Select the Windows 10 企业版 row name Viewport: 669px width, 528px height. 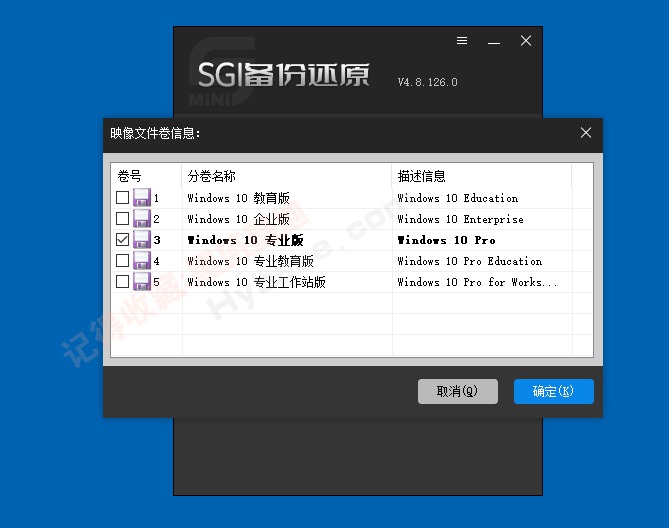[x=239, y=219]
